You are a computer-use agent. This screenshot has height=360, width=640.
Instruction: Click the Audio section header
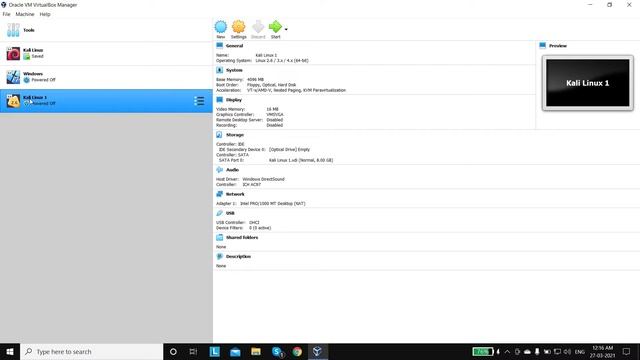232,169
